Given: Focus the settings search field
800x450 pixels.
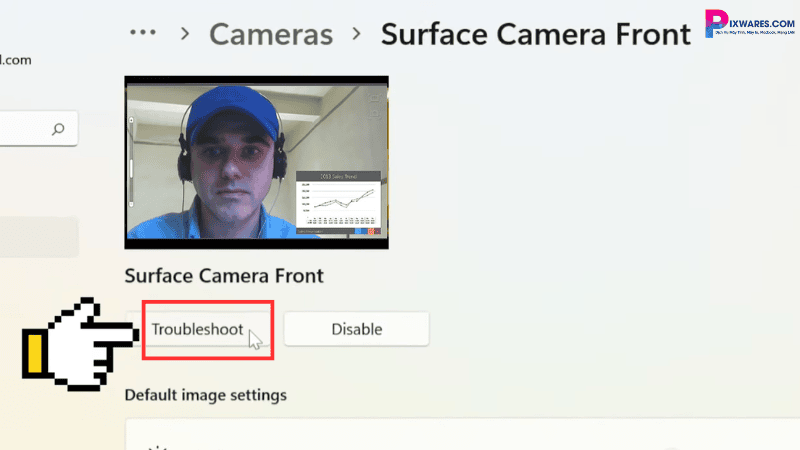Looking at the screenshot, I should [25, 128].
